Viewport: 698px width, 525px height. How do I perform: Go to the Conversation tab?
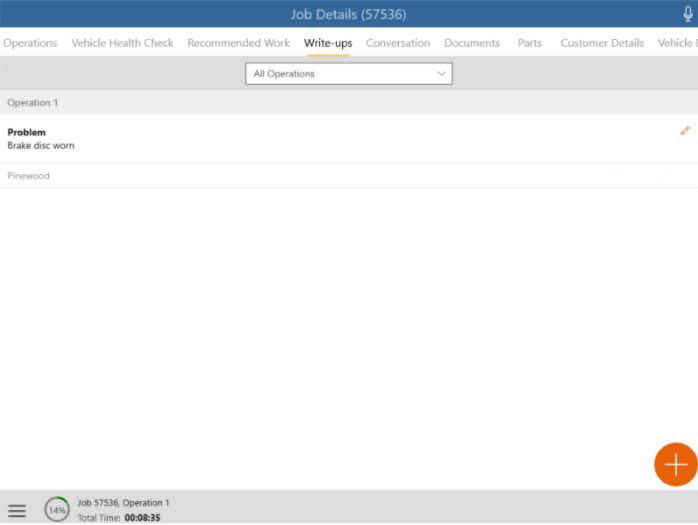pos(398,43)
